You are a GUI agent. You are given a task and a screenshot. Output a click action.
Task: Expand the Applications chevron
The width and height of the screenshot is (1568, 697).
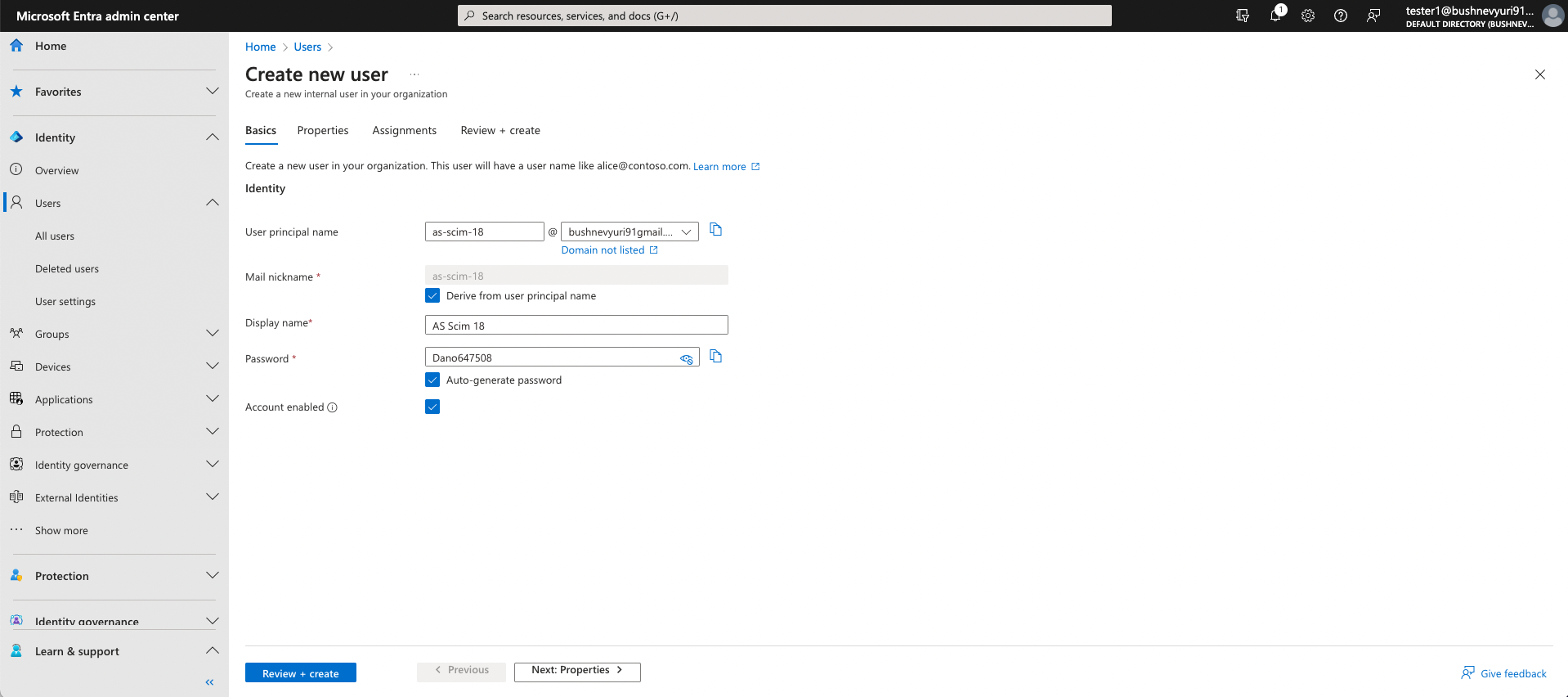pyautogui.click(x=213, y=398)
